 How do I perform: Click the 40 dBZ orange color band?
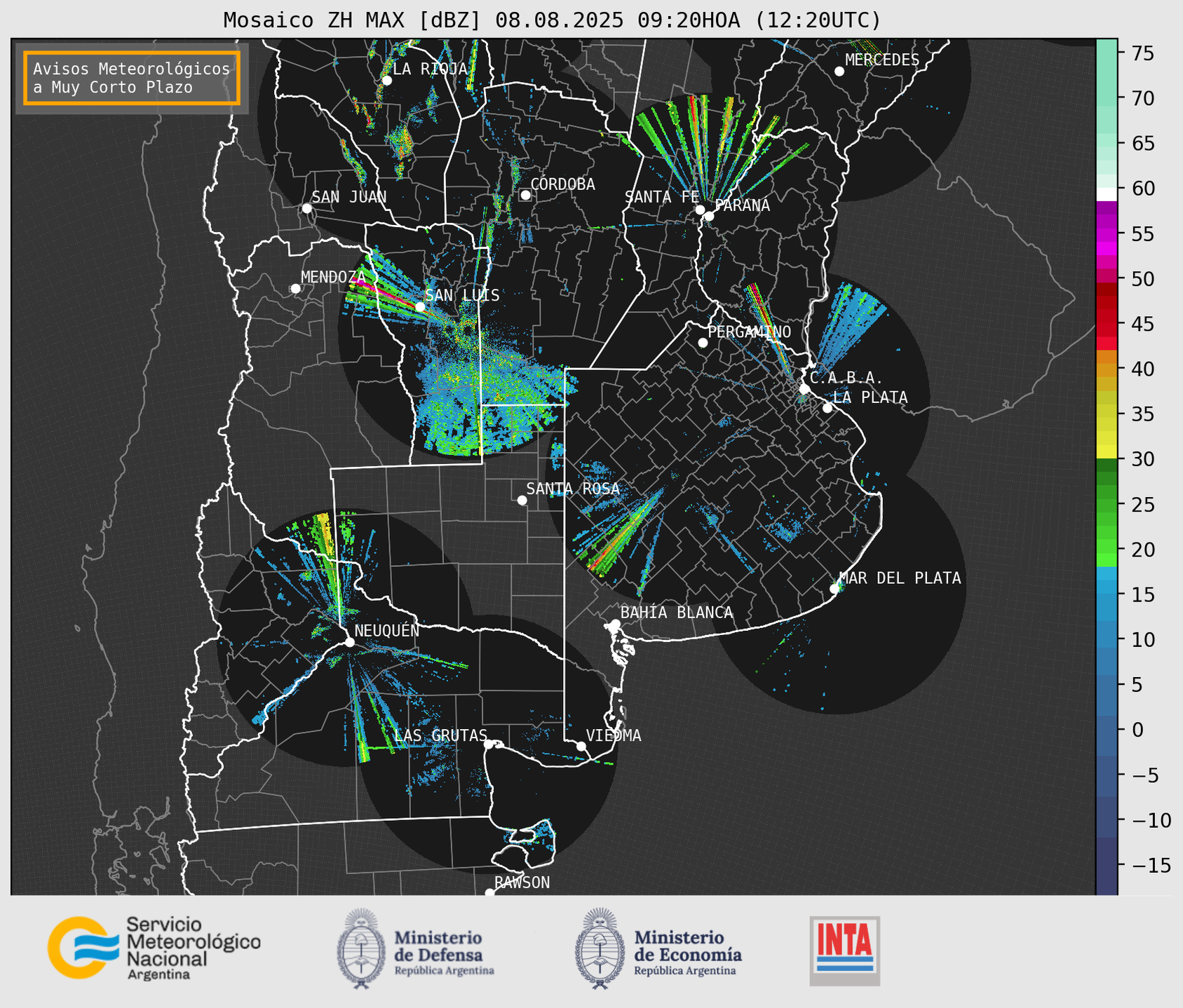coord(1107,369)
